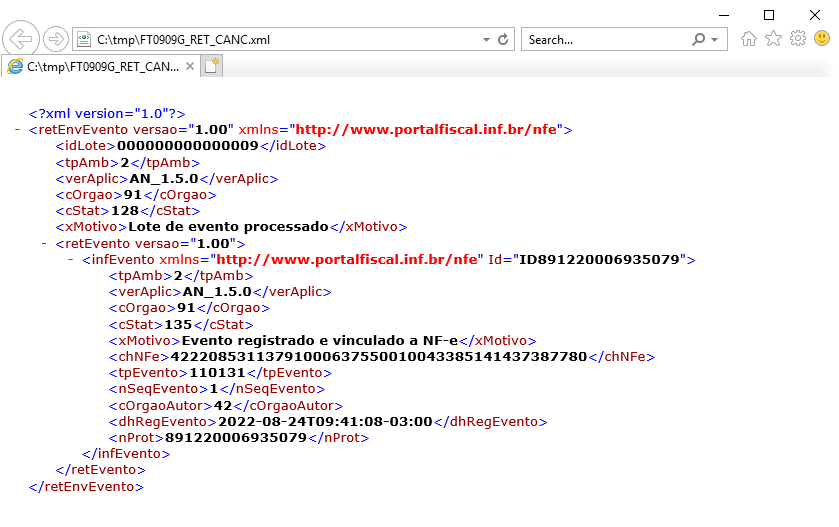
Task: Click the text "Lote de evento processado"
Action: coord(228,227)
